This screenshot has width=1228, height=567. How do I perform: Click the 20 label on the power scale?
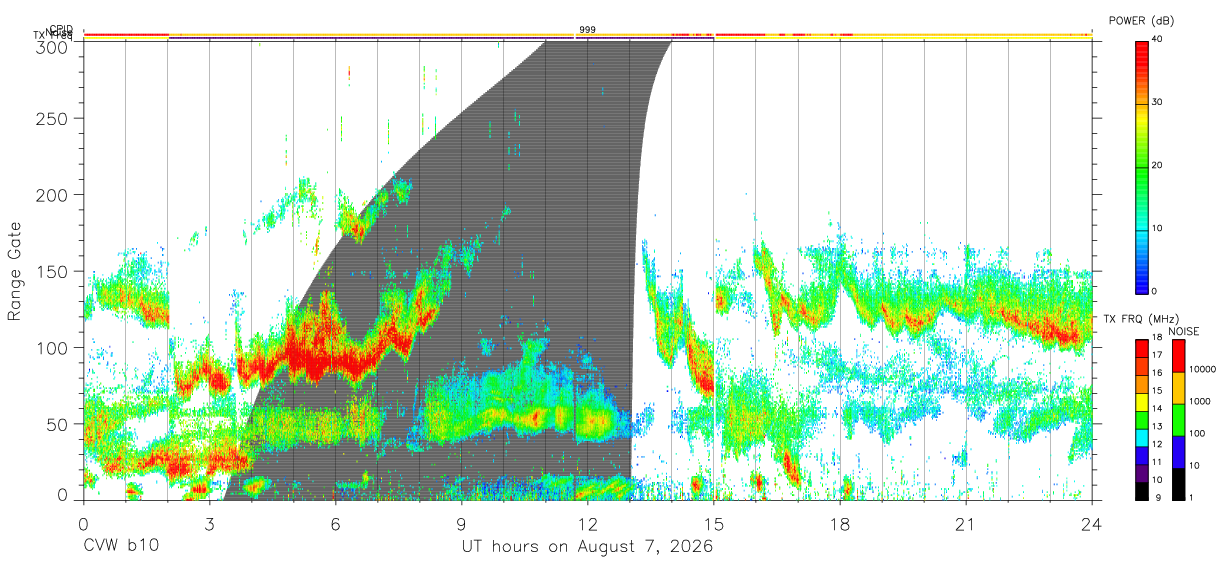tap(1158, 165)
